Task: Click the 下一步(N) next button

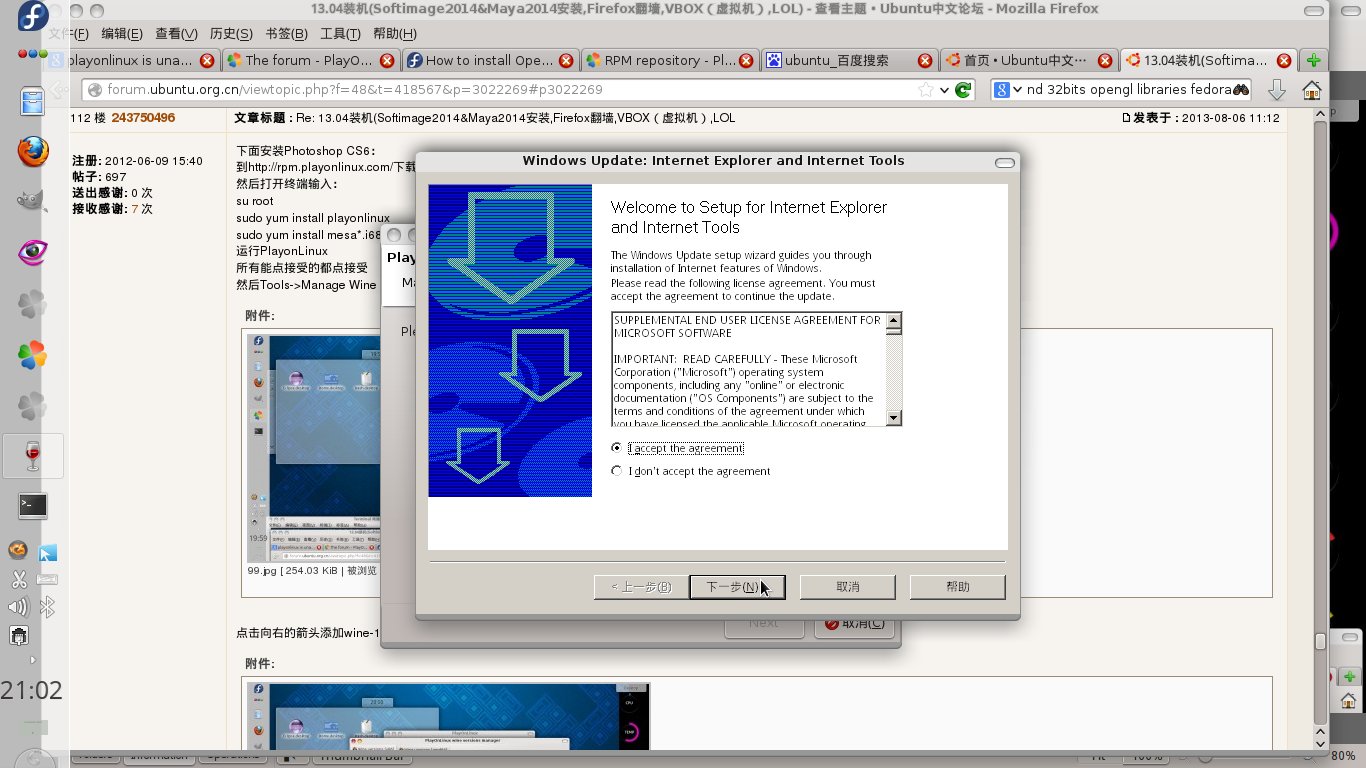Action: (x=737, y=587)
